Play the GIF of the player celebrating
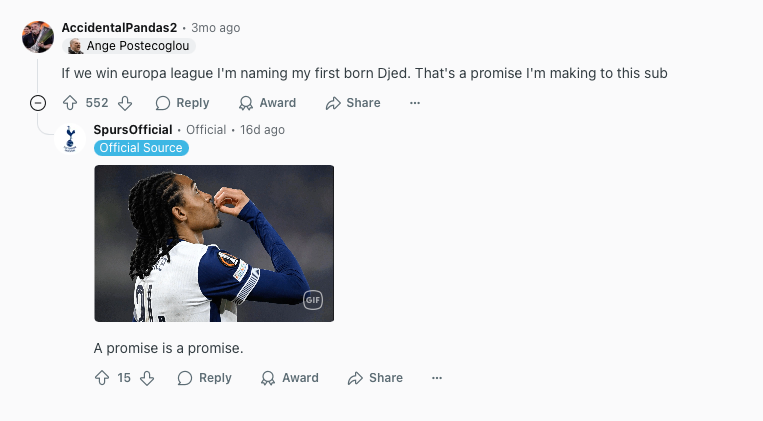The image size is (763, 421). [214, 243]
